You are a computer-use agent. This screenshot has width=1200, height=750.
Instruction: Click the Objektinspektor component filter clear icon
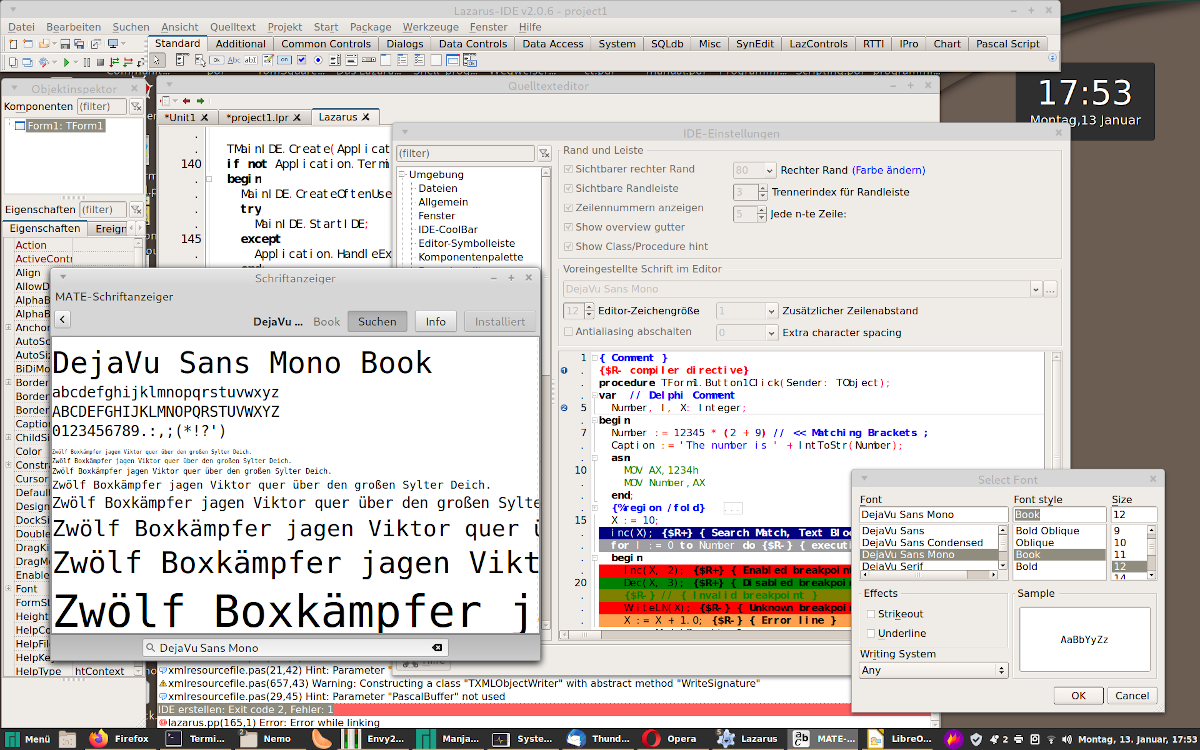(136, 107)
